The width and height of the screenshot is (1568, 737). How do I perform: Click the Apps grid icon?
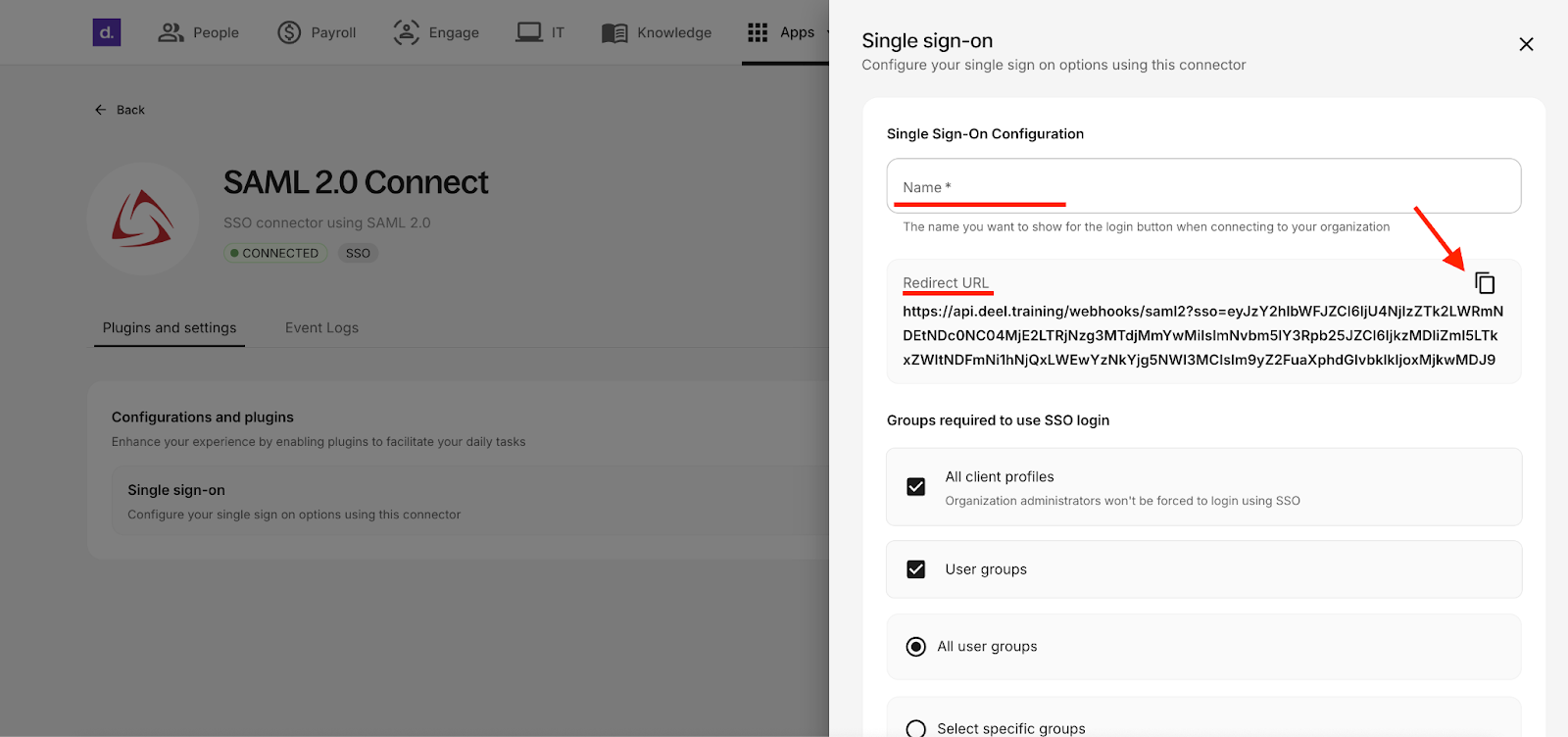tap(758, 32)
